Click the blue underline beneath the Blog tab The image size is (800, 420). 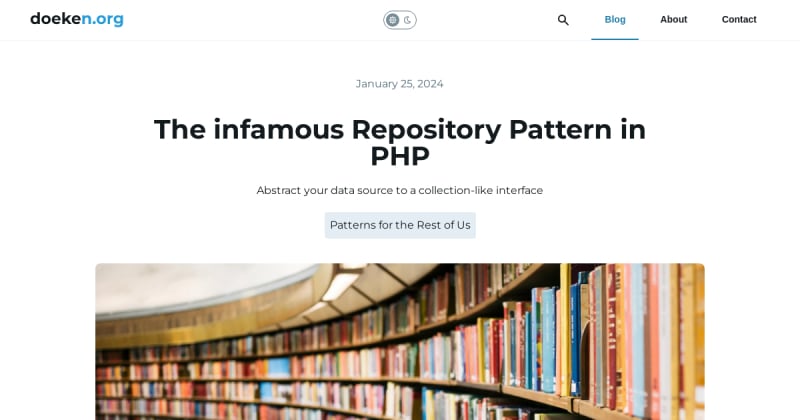point(615,39)
